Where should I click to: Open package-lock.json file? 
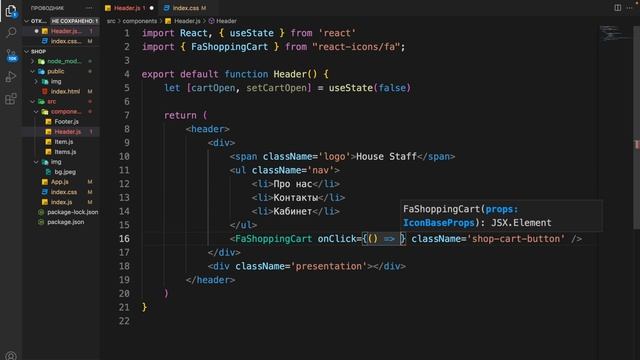pyautogui.click(x=72, y=212)
